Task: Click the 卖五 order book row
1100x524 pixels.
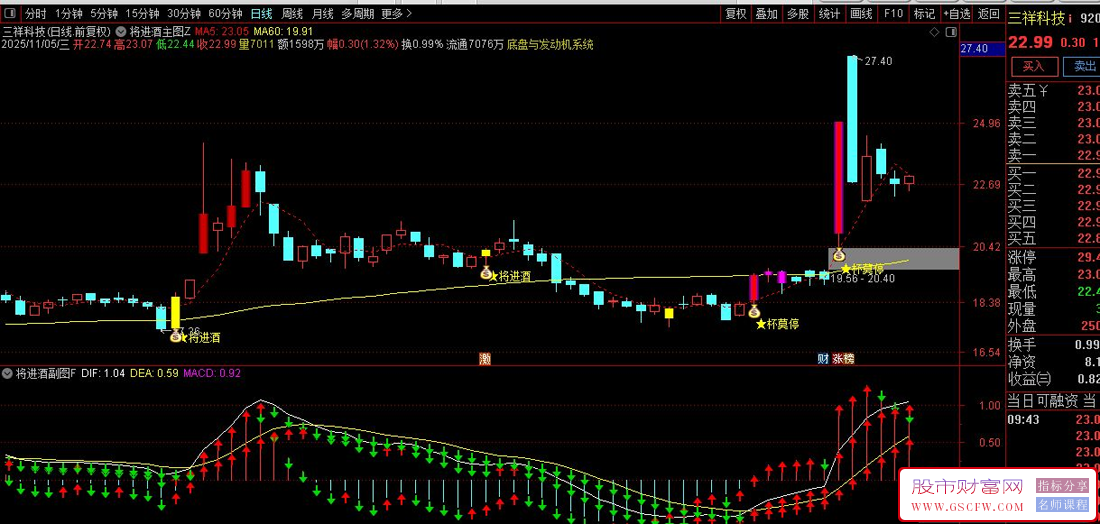Action: [x=1054, y=90]
